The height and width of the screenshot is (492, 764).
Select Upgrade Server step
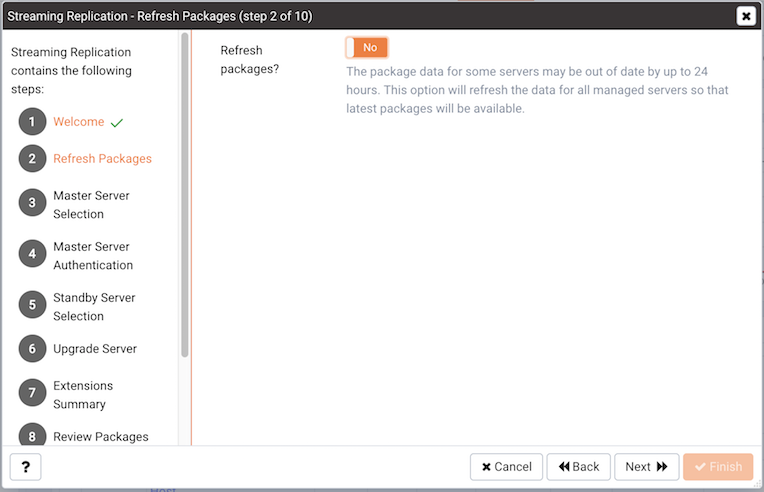95,349
